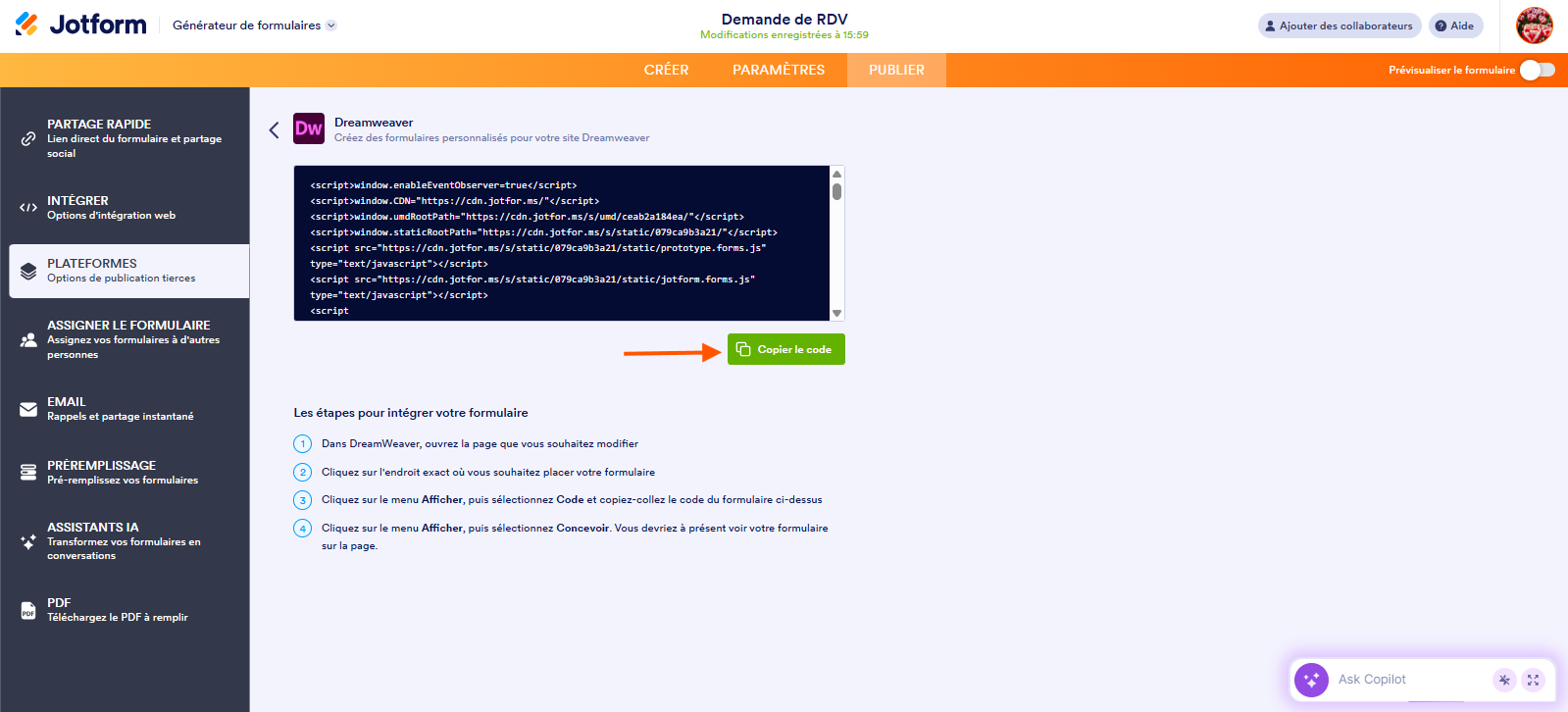The height and width of the screenshot is (712, 1568).
Task: Click the Jotform logo
Action: pos(80,25)
